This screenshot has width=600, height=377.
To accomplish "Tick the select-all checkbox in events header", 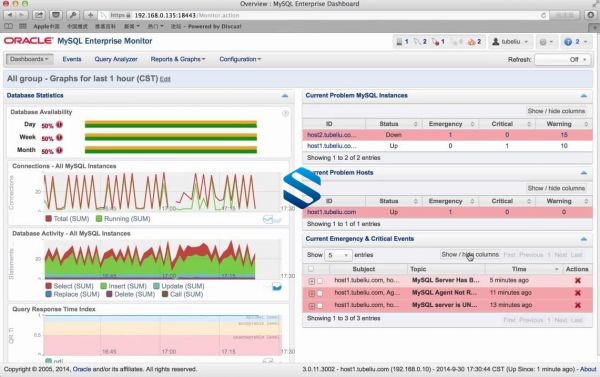I will (311, 269).
